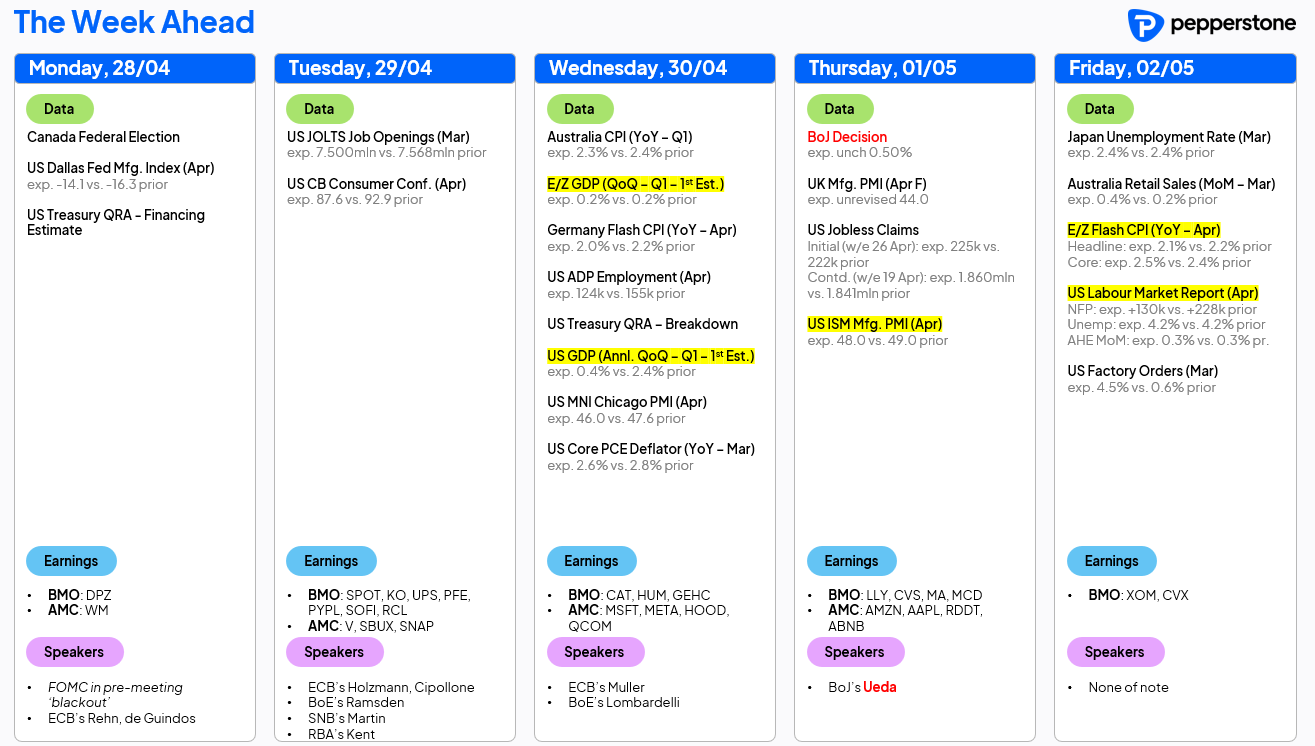
Task: Select the Thursday, 01/05 header
Action: 882,68
